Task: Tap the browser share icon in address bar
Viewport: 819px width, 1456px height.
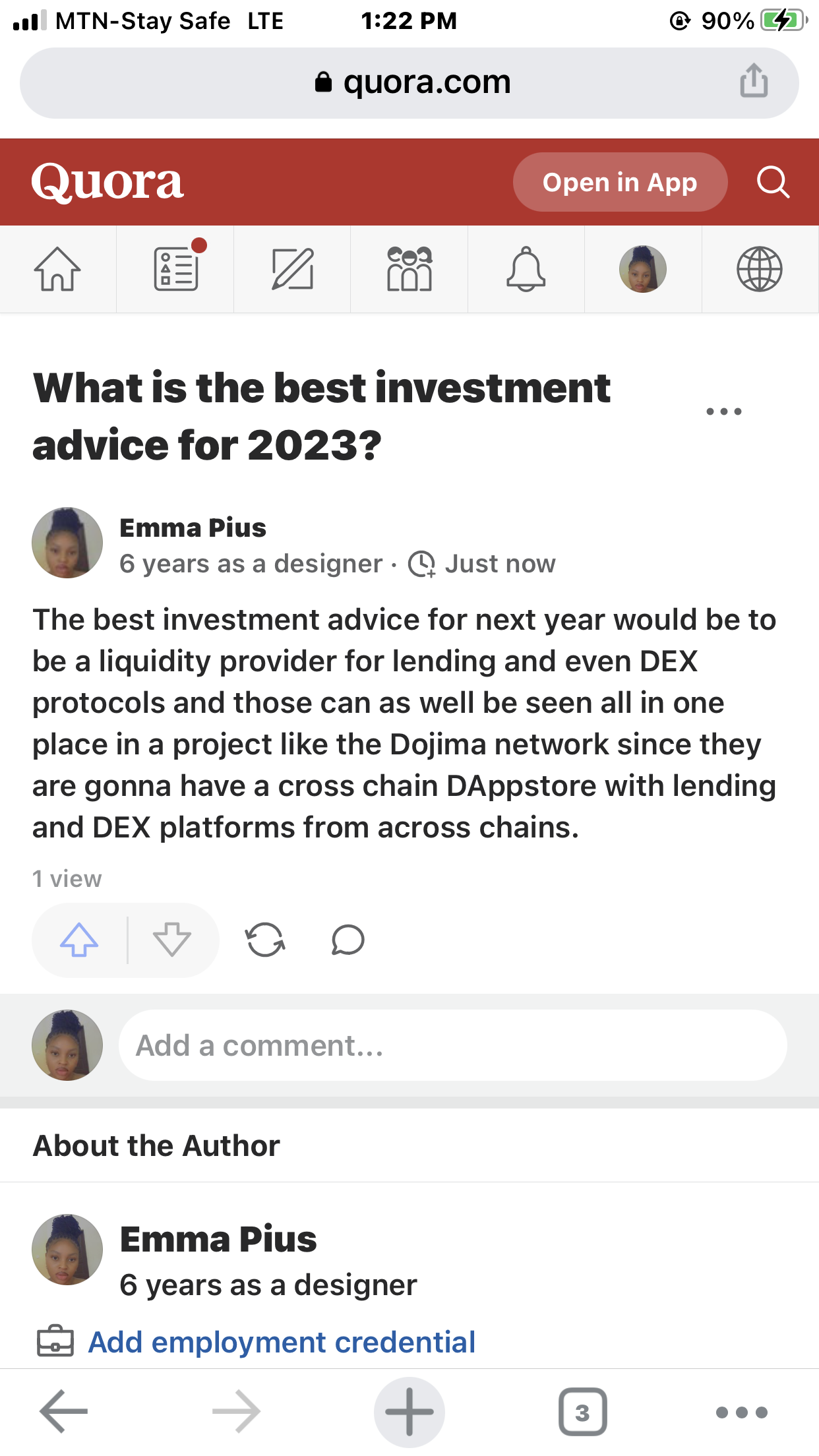Action: (x=754, y=81)
